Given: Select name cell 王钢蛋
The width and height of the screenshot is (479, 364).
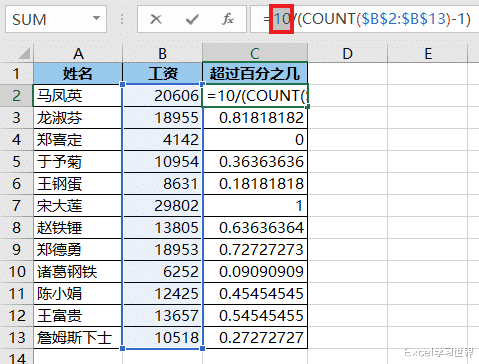Looking at the screenshot, I should pyautogui.click(x=78, y=184).
